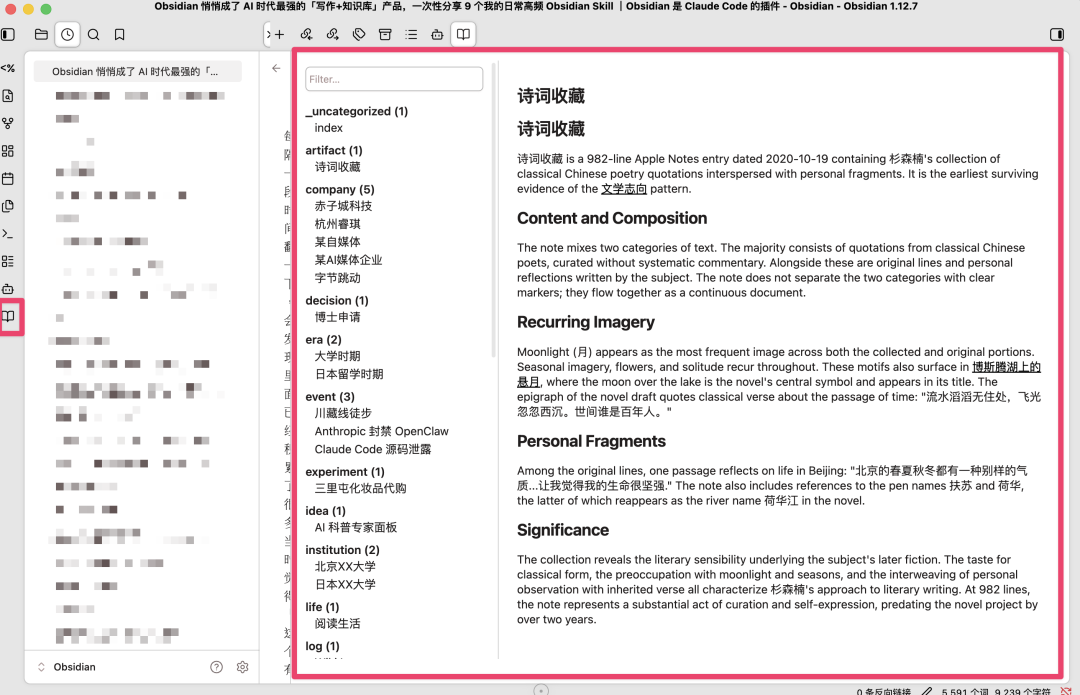The image size is (1080, 695).
Task: Click the back arrow in the note pane
Action: pyautogui.click(x=276, y=68)
